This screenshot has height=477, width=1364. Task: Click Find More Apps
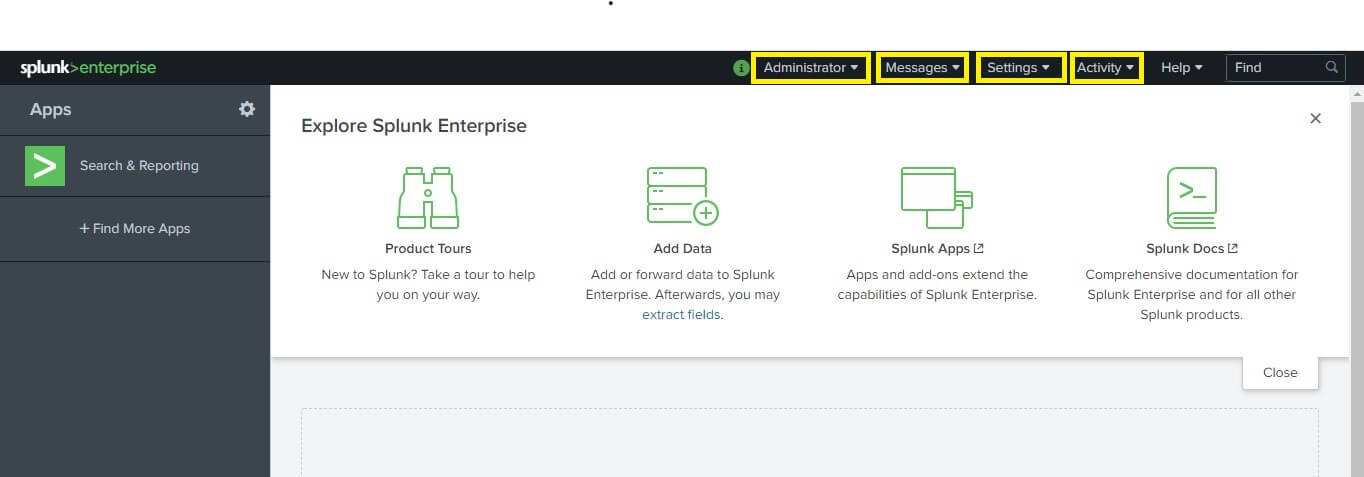pyautogui.click(x=135, y=229)
